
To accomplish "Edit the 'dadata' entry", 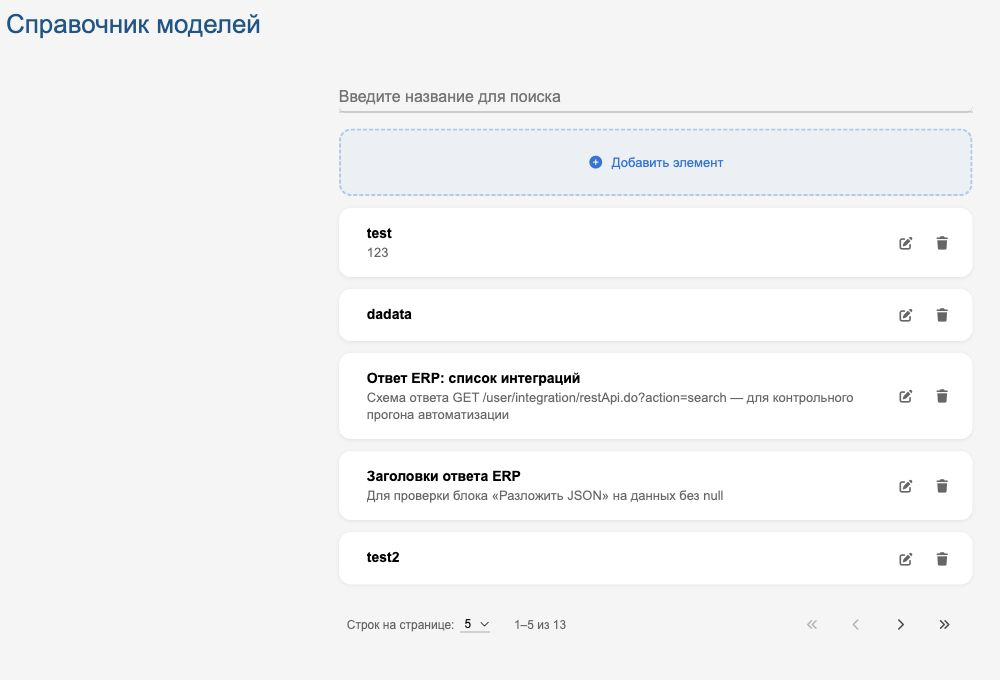I will (x=905, y=315).
